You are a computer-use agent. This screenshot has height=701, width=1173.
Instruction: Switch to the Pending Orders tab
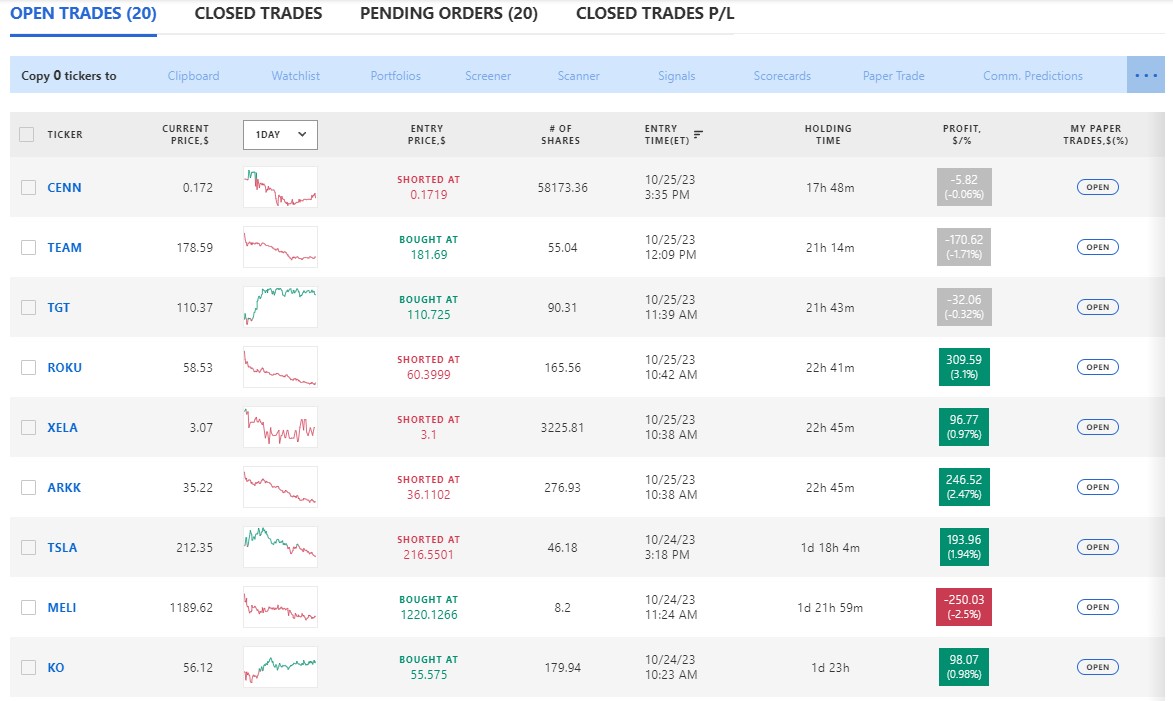point(449,13)
